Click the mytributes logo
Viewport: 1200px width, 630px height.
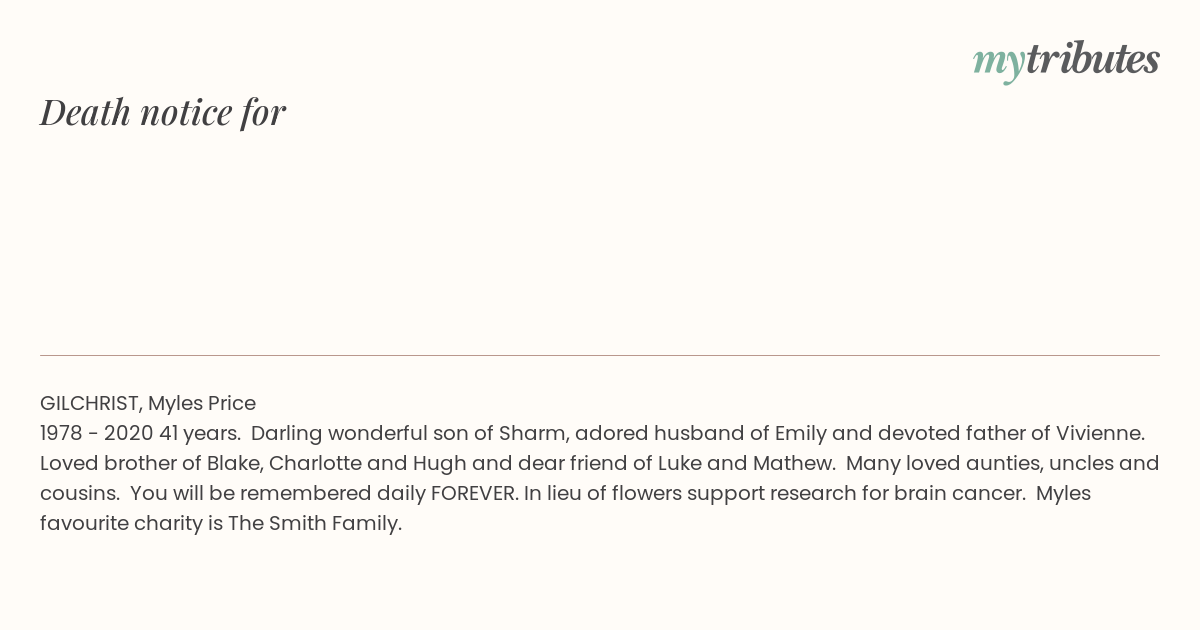click(x=1066, y=61)
